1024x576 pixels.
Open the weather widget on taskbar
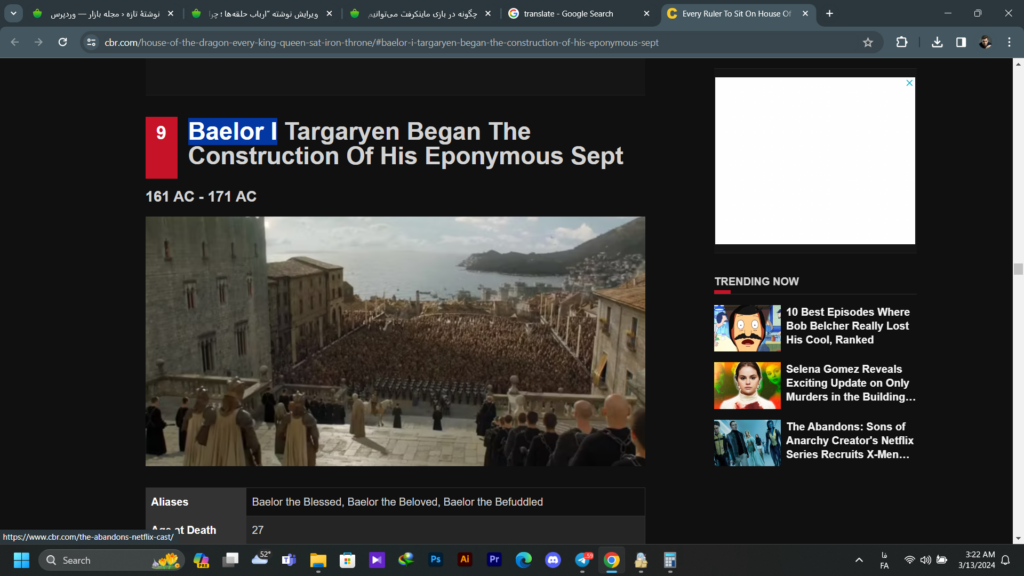(x=260, y=559)
